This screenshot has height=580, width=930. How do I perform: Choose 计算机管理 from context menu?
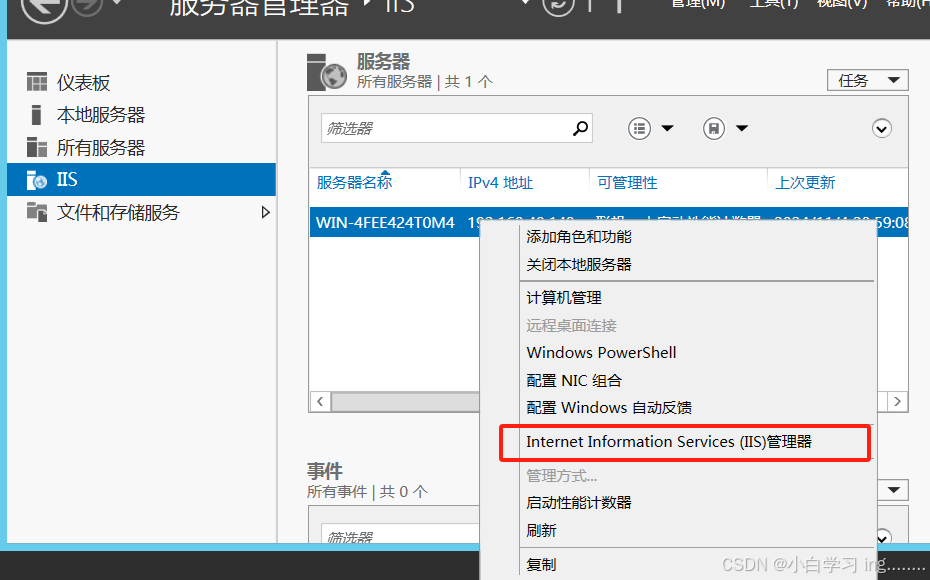(564, 298)
